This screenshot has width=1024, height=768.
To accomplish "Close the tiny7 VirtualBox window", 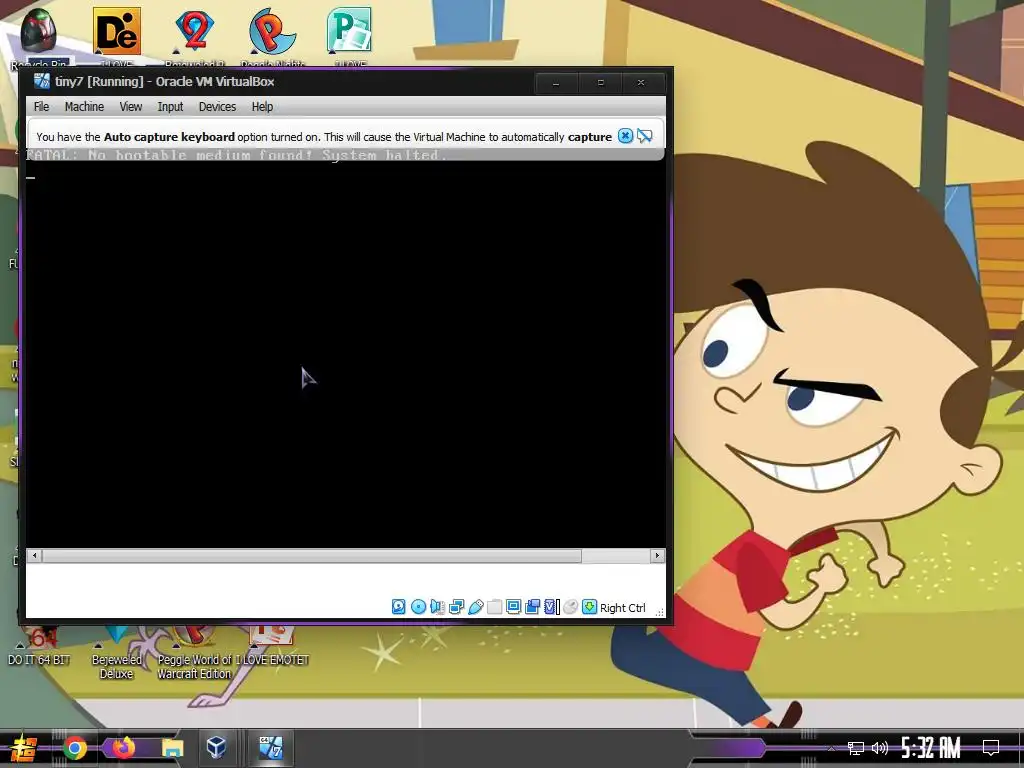I will (641, 83).
